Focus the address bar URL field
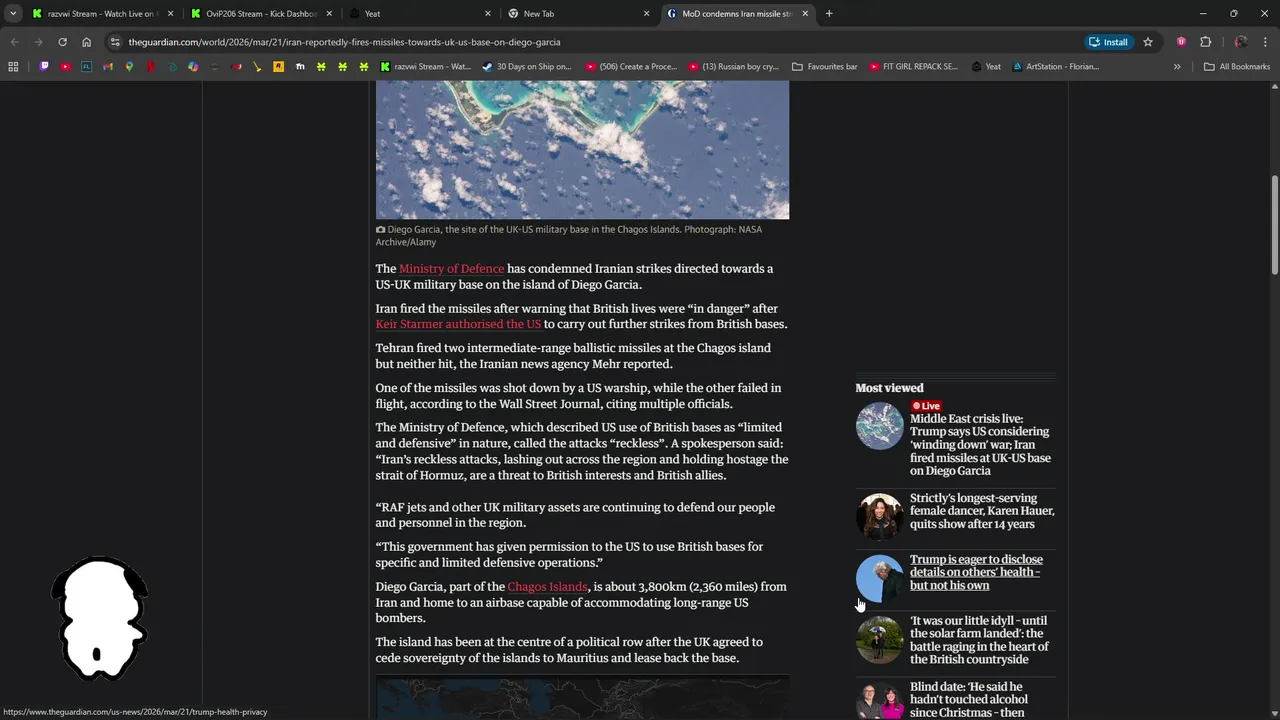The image size is (1280, 720). 600,42
